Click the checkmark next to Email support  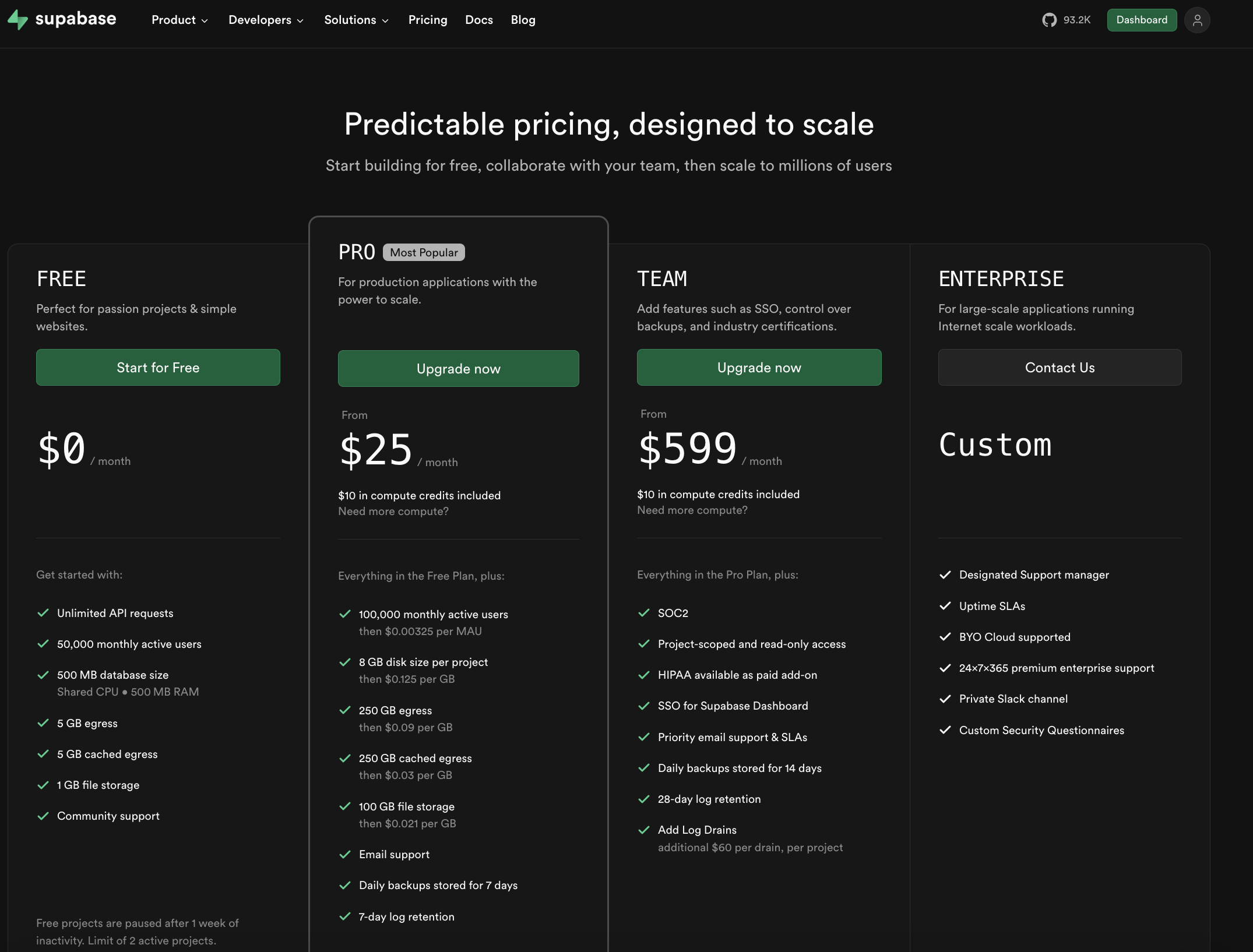click(x=345, y=855)
